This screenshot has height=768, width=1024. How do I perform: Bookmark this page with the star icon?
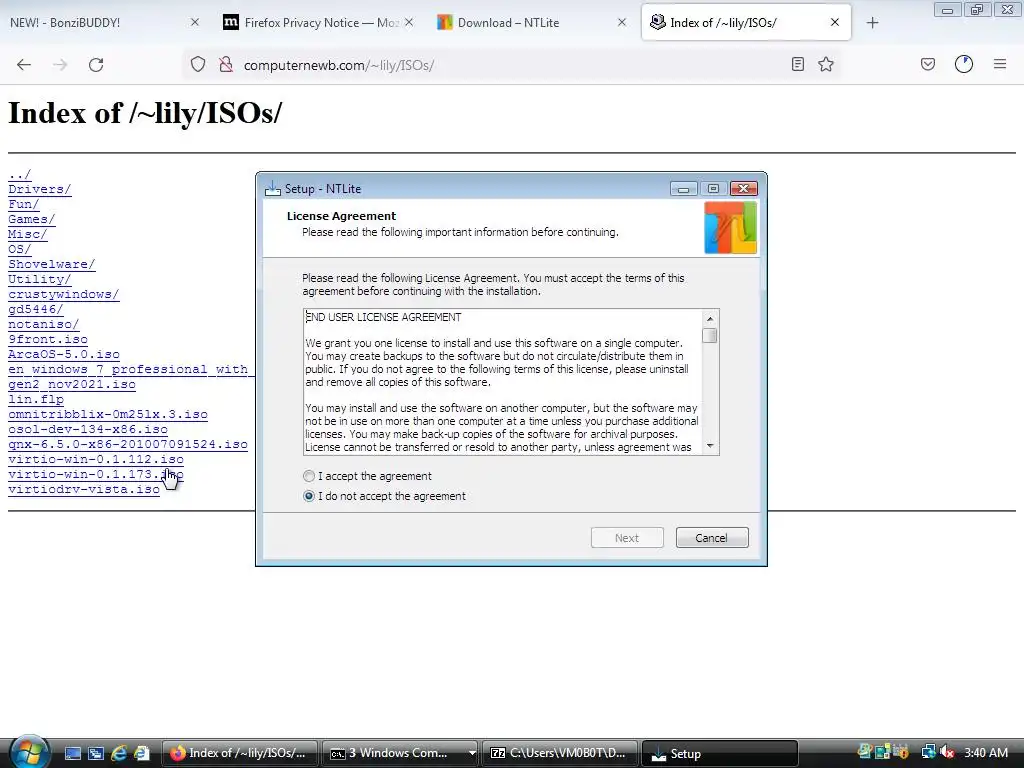point(826,64)
